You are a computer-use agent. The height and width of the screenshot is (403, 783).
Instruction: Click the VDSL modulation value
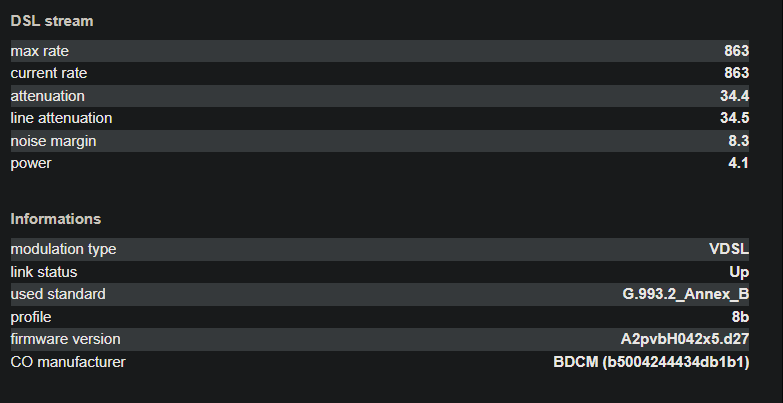click(x=730, y=249)
